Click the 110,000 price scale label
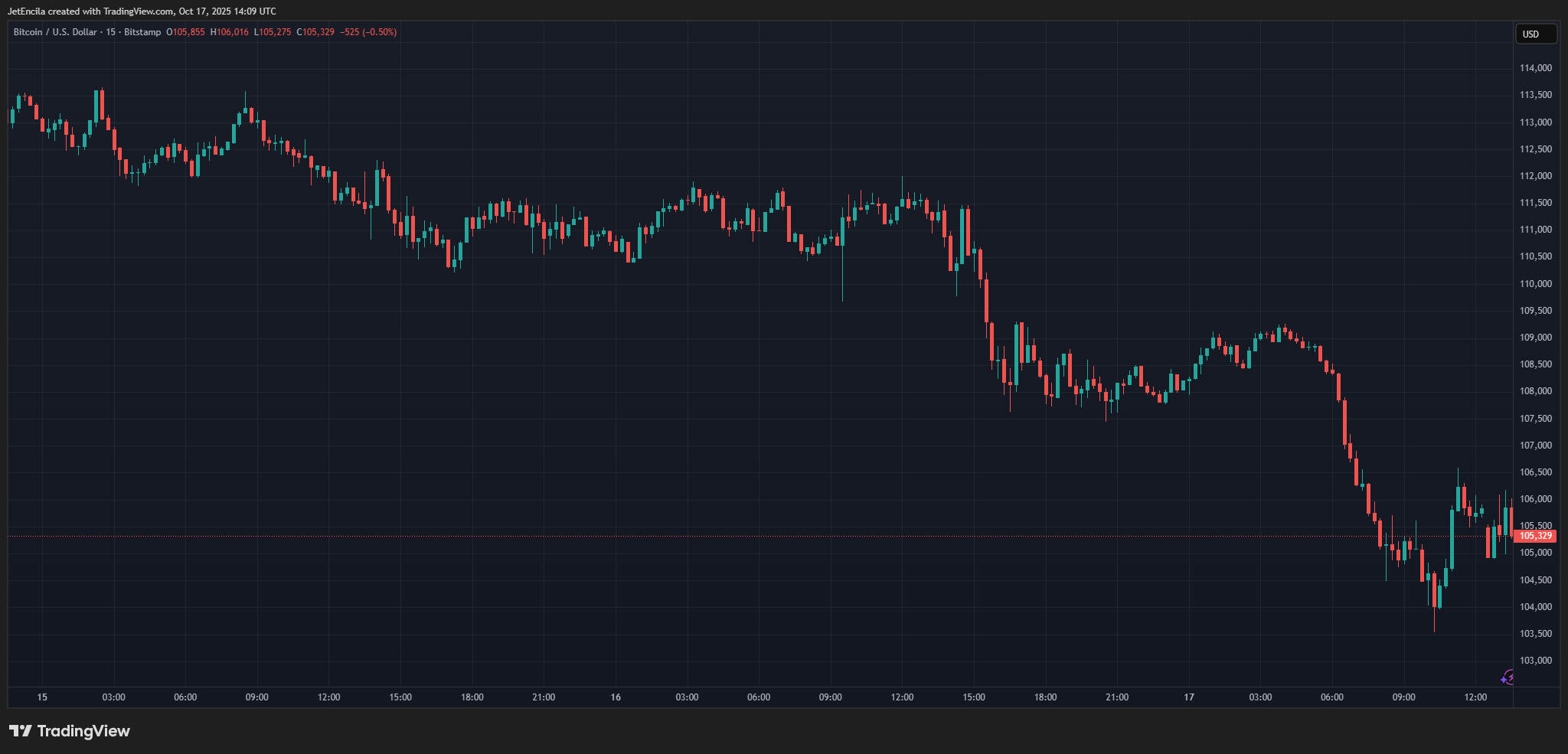 [1535, 284]
